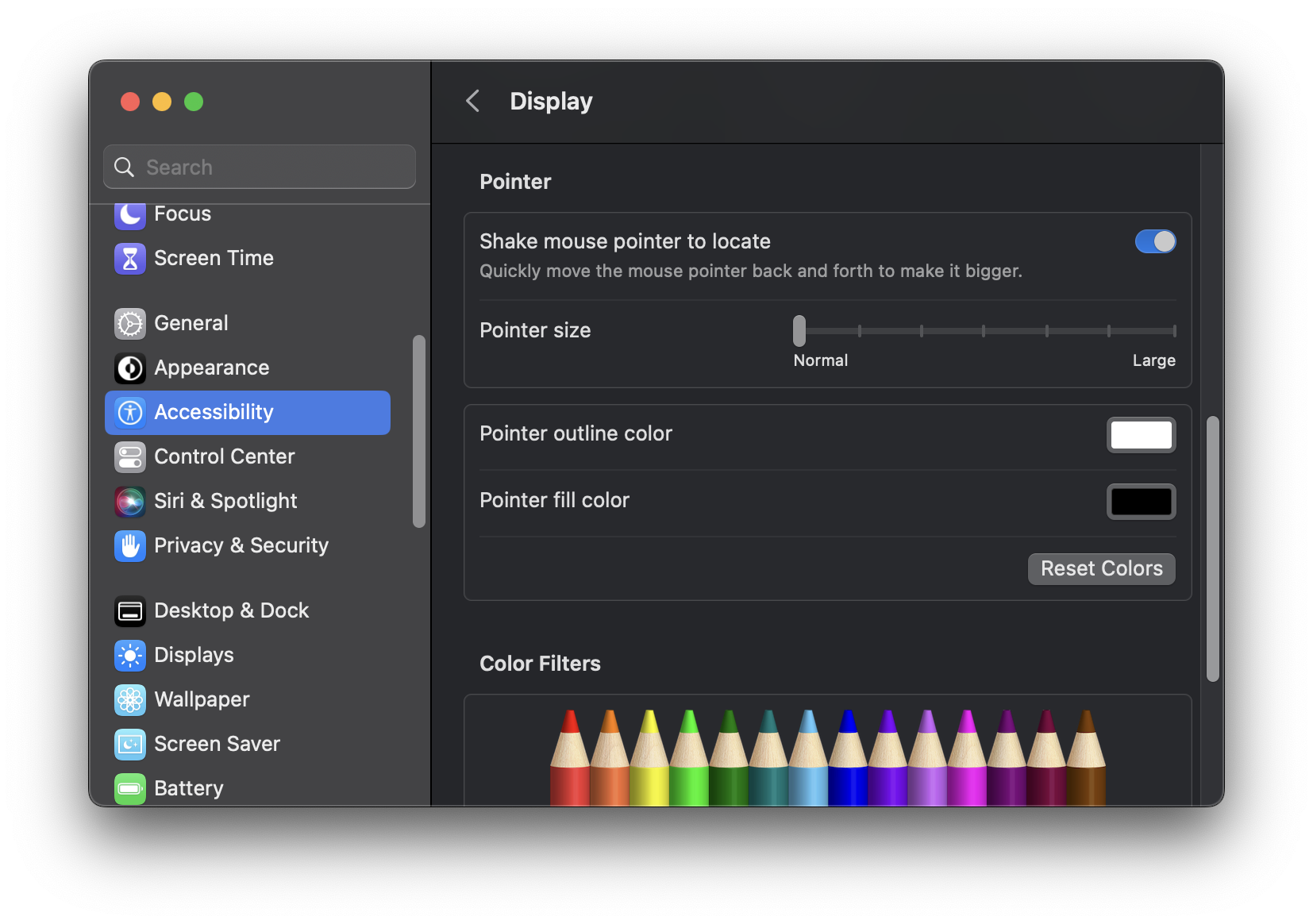Select the Appearance icon in sidebar
Viewport: 1313px width, 924px height.
click(x=130, y=368)
